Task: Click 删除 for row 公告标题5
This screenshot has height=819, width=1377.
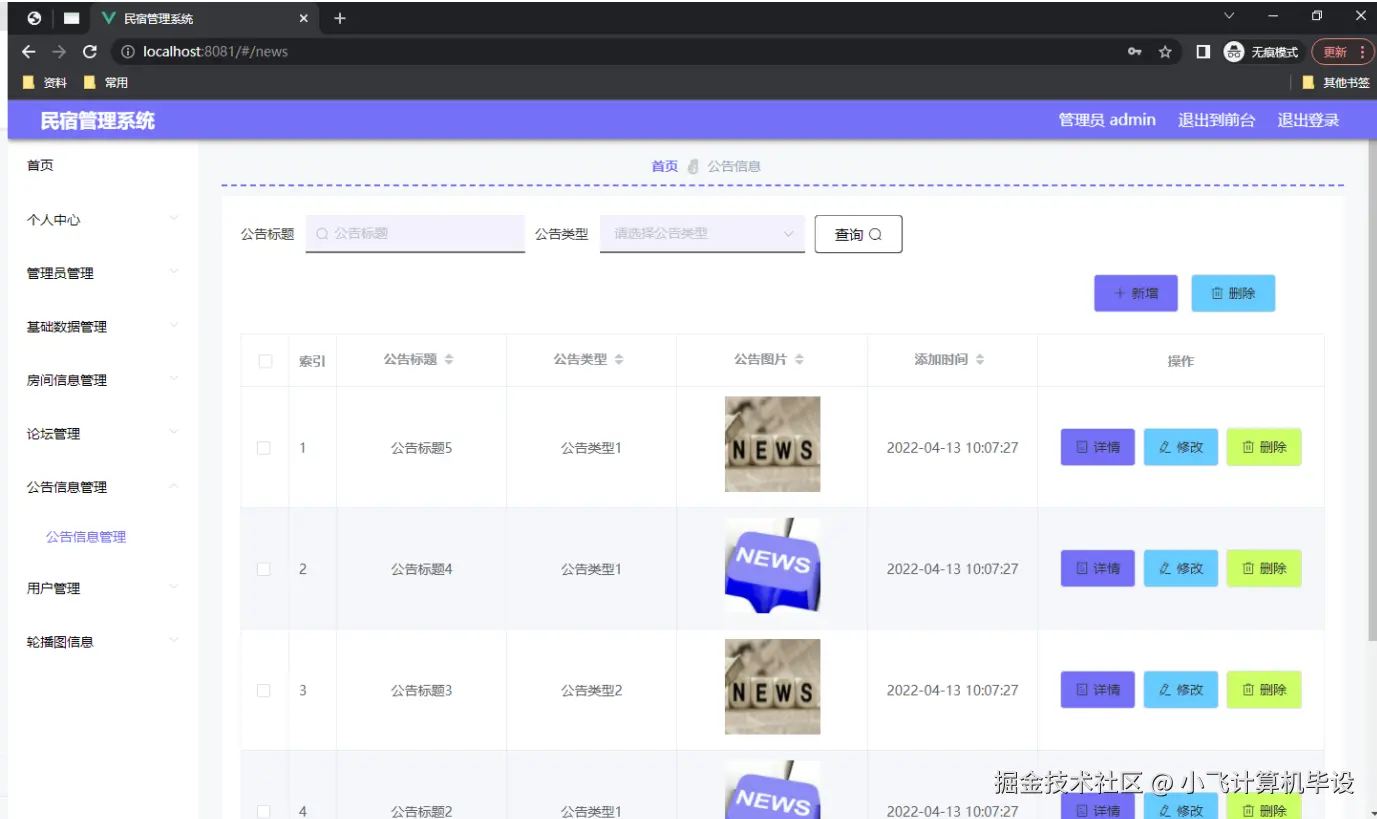Action: coord(1264,447)
